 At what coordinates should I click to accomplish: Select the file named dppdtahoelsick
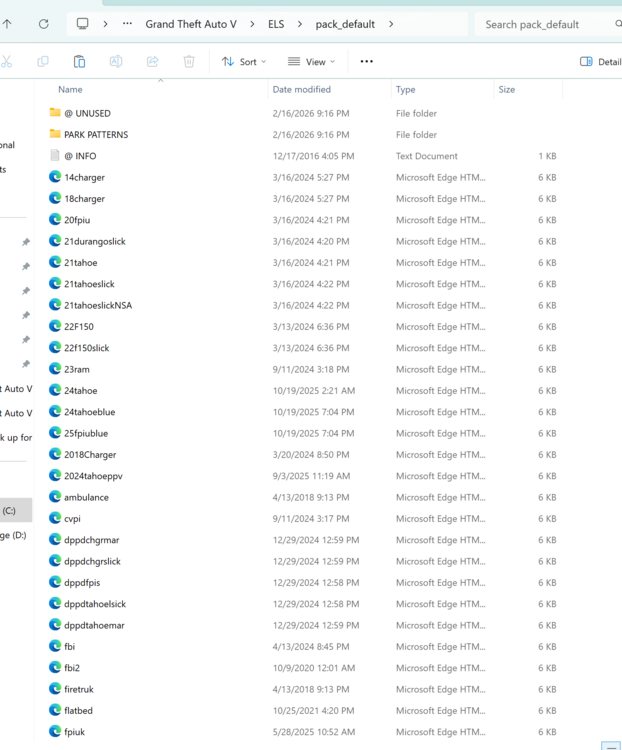click(x=95, y=604)
